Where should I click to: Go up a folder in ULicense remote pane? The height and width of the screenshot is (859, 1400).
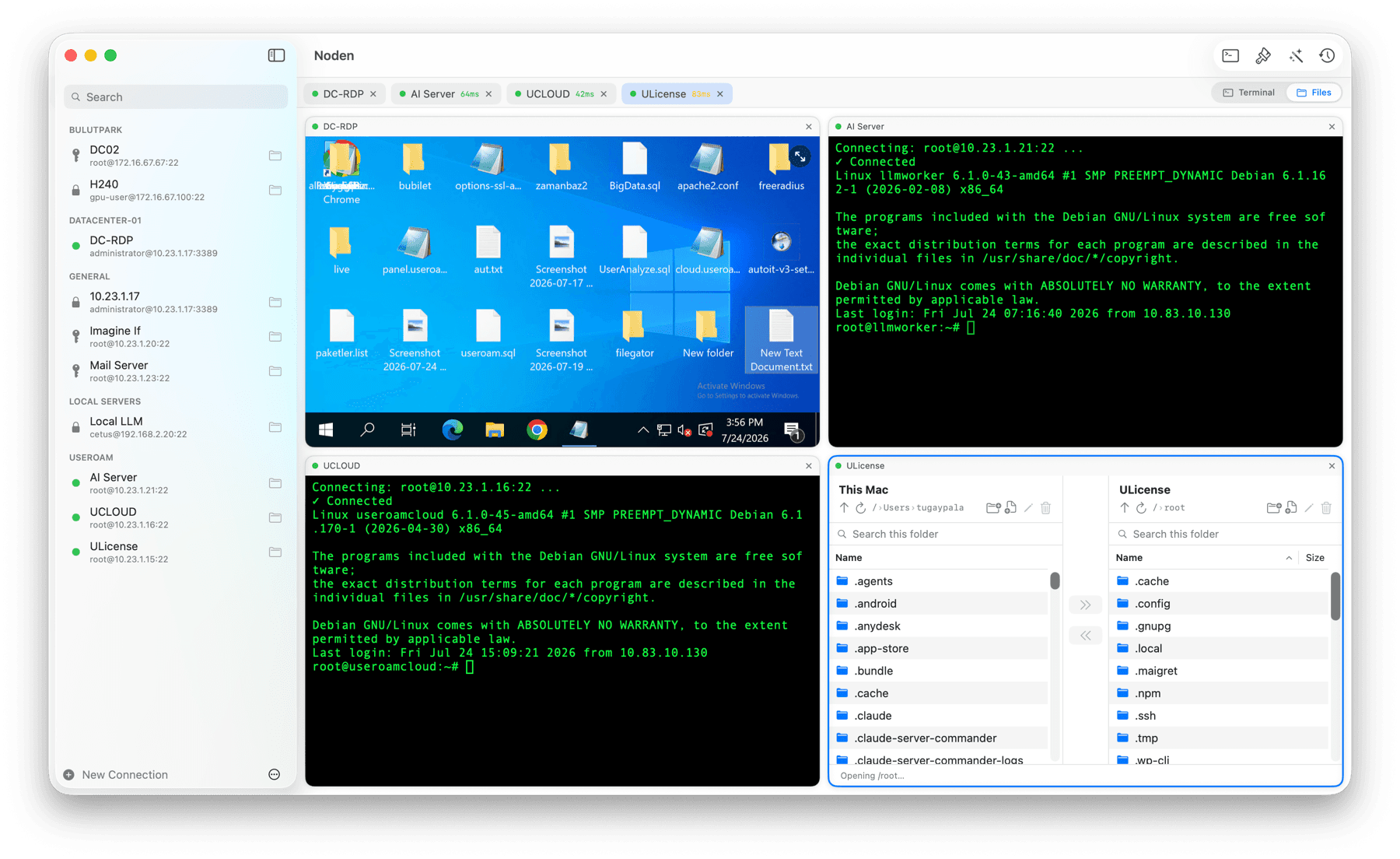[x=1124, y=508]
